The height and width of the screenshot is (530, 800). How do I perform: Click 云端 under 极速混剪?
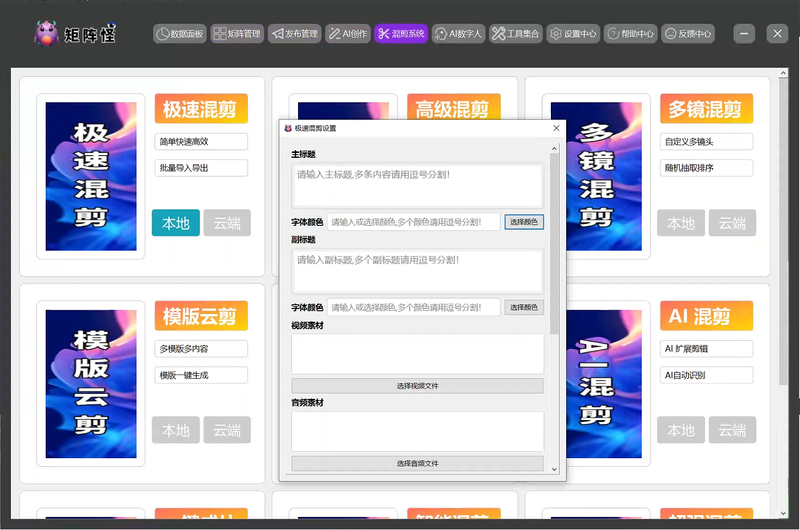point(227,223)
